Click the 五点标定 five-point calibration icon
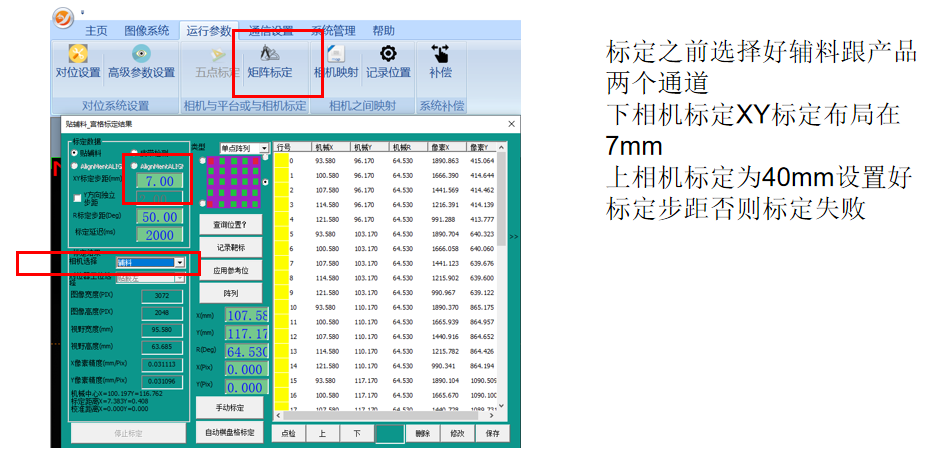Image resolution: width=950 pixels, height=468 pixels. [x=217, y=61]
